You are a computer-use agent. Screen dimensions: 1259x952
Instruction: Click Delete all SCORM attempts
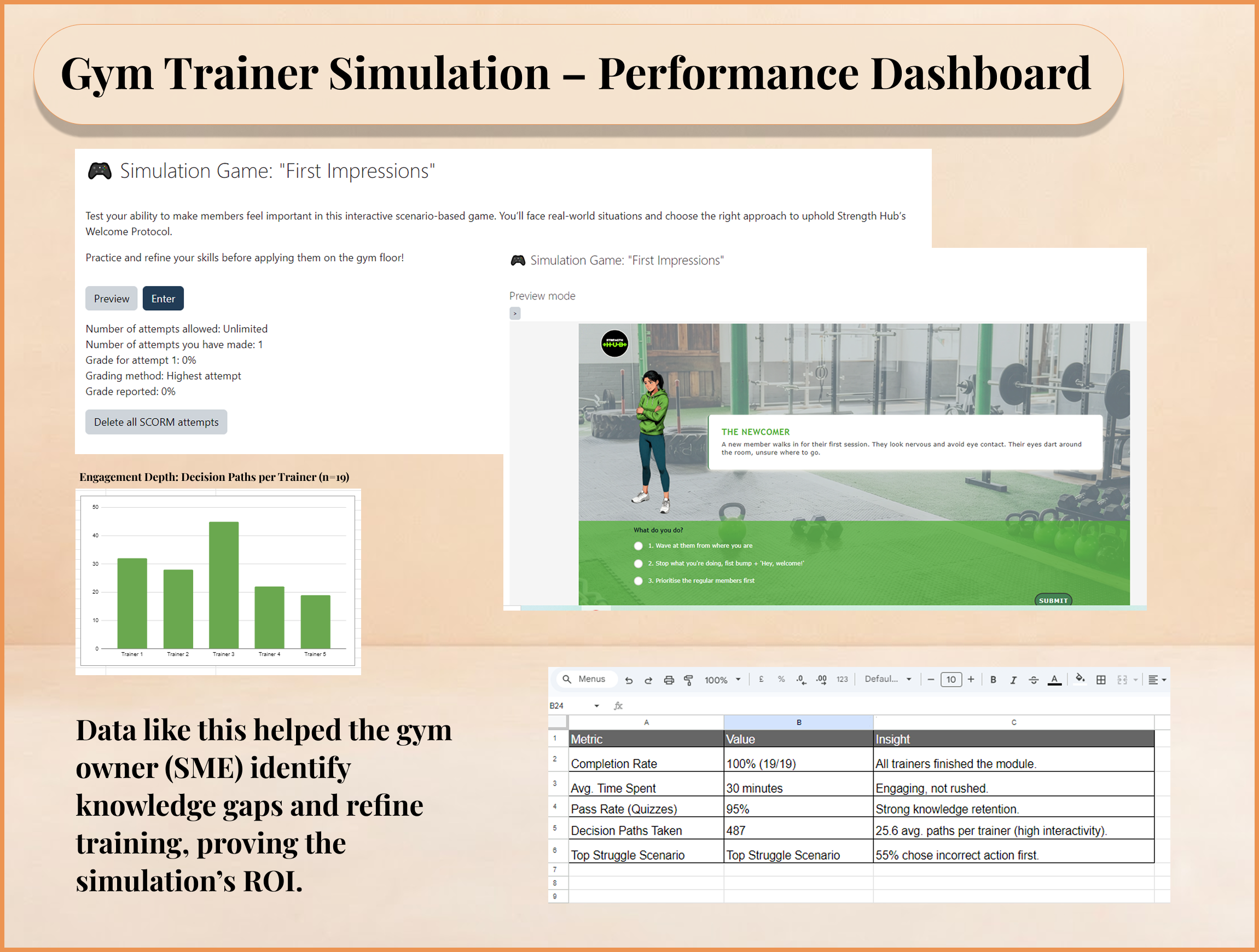pos(156,422)
